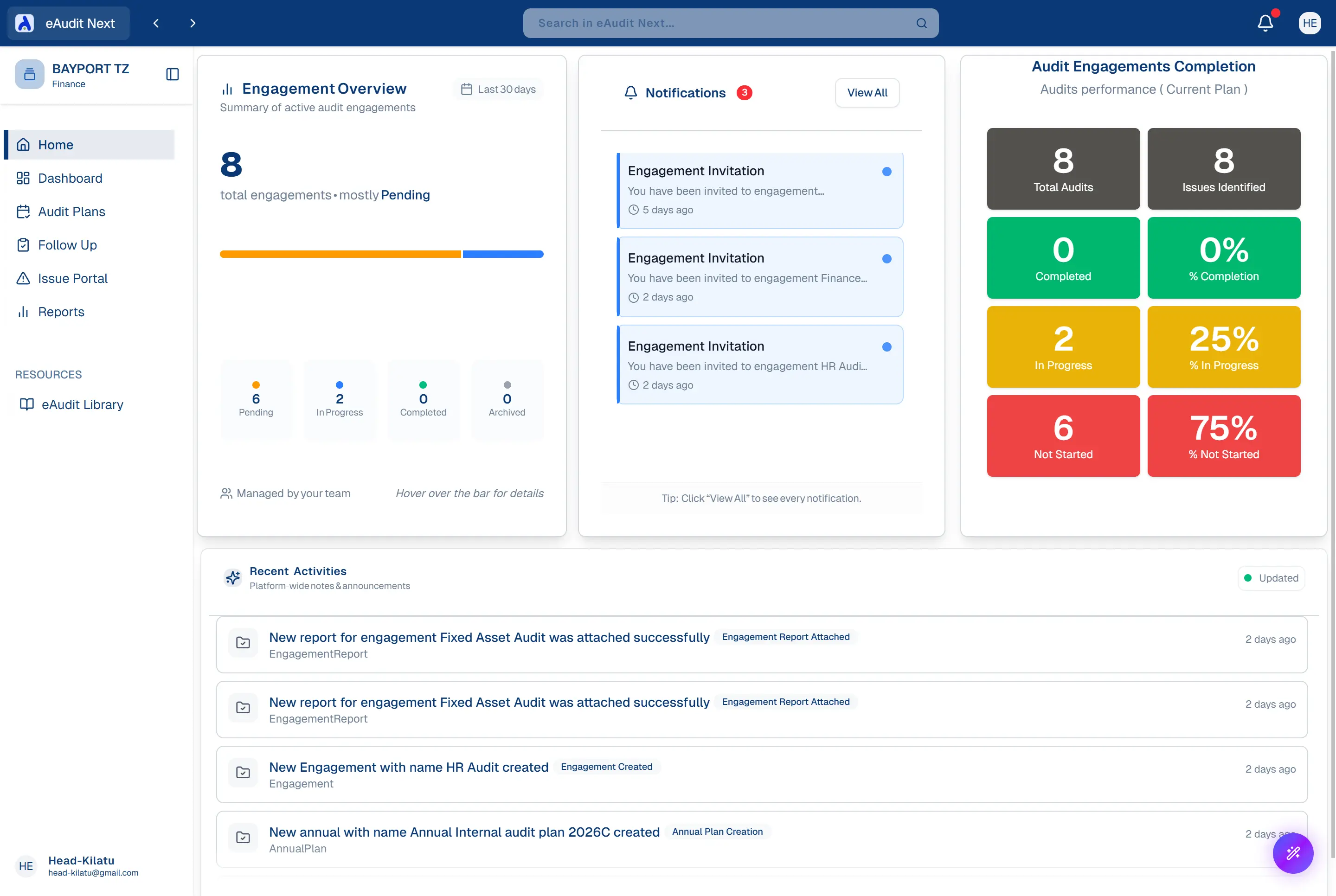1336x896 pixels.
Task: Open the Issue Portal page
Action: (x=72, y=278)
